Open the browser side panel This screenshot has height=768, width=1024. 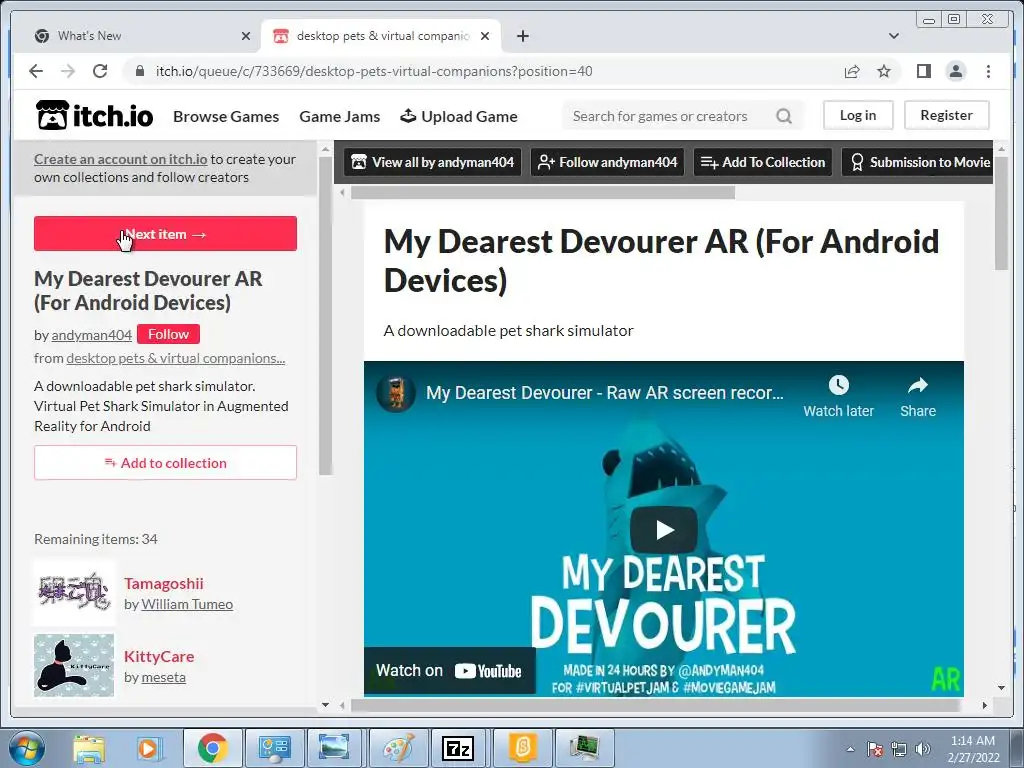click(923, 71)
